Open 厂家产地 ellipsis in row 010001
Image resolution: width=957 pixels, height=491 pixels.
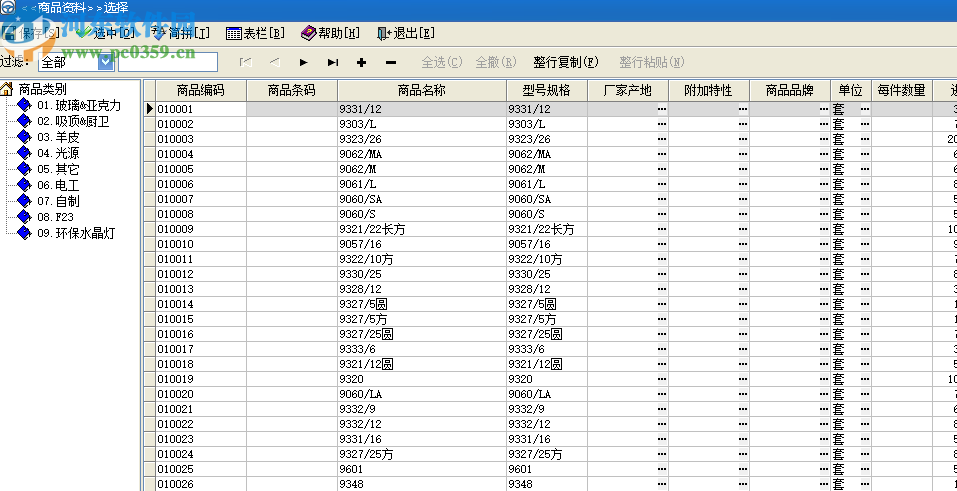[662, 109]
